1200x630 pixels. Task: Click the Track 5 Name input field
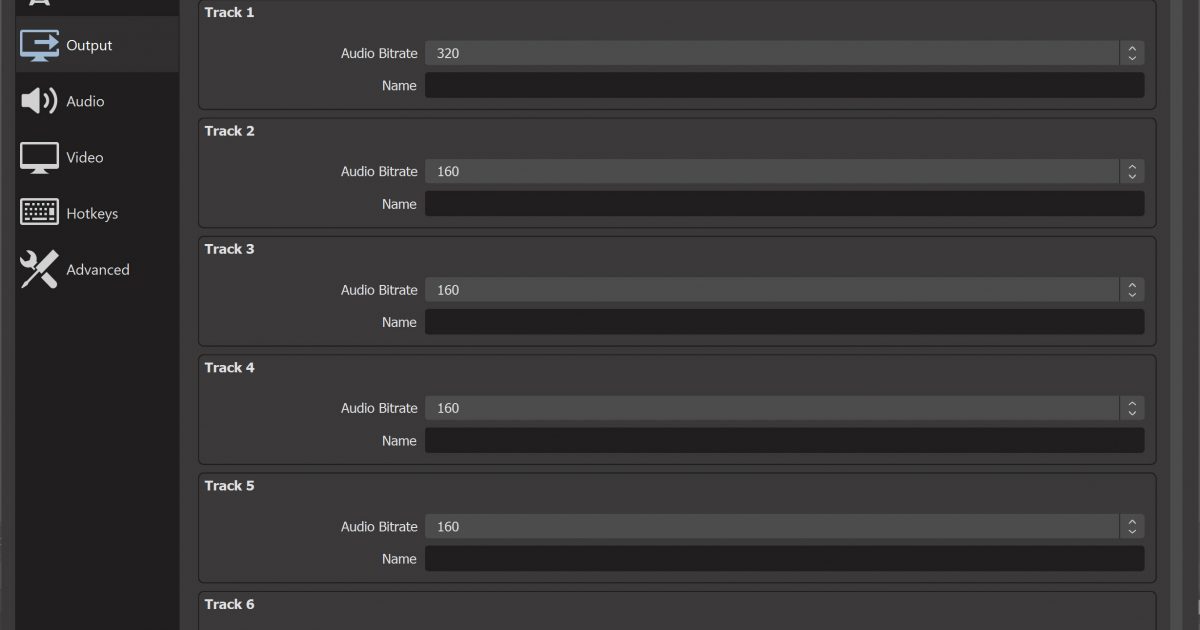coord(784,558)
